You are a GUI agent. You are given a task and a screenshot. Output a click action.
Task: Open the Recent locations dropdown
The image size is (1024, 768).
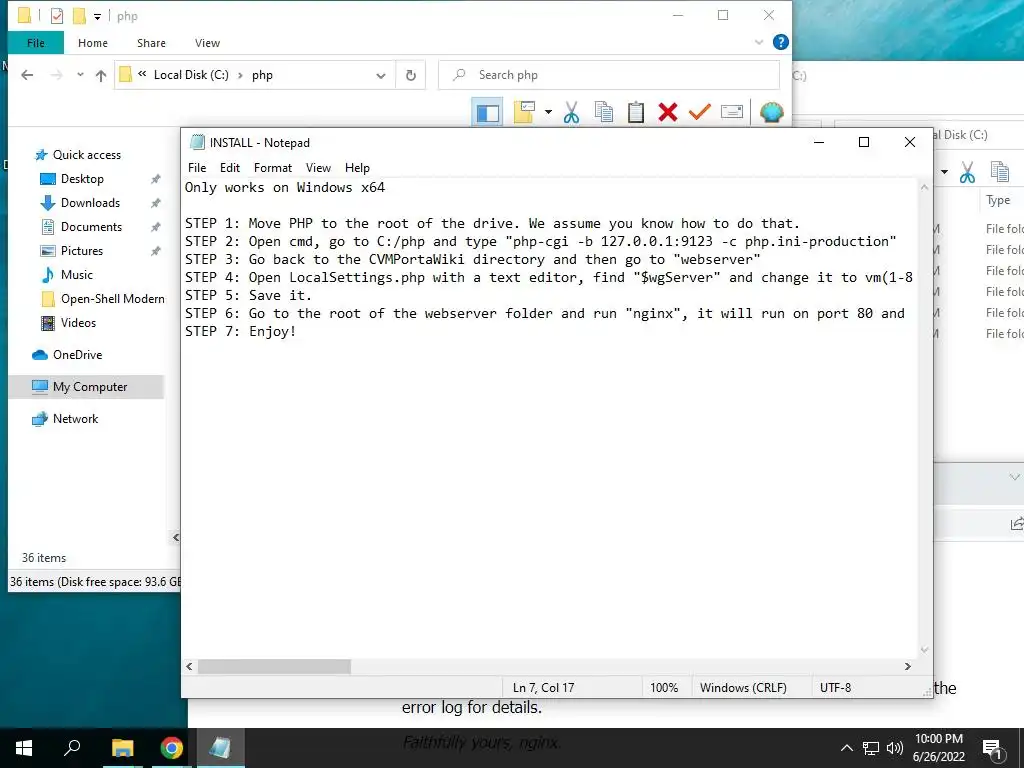pos(80,75)
